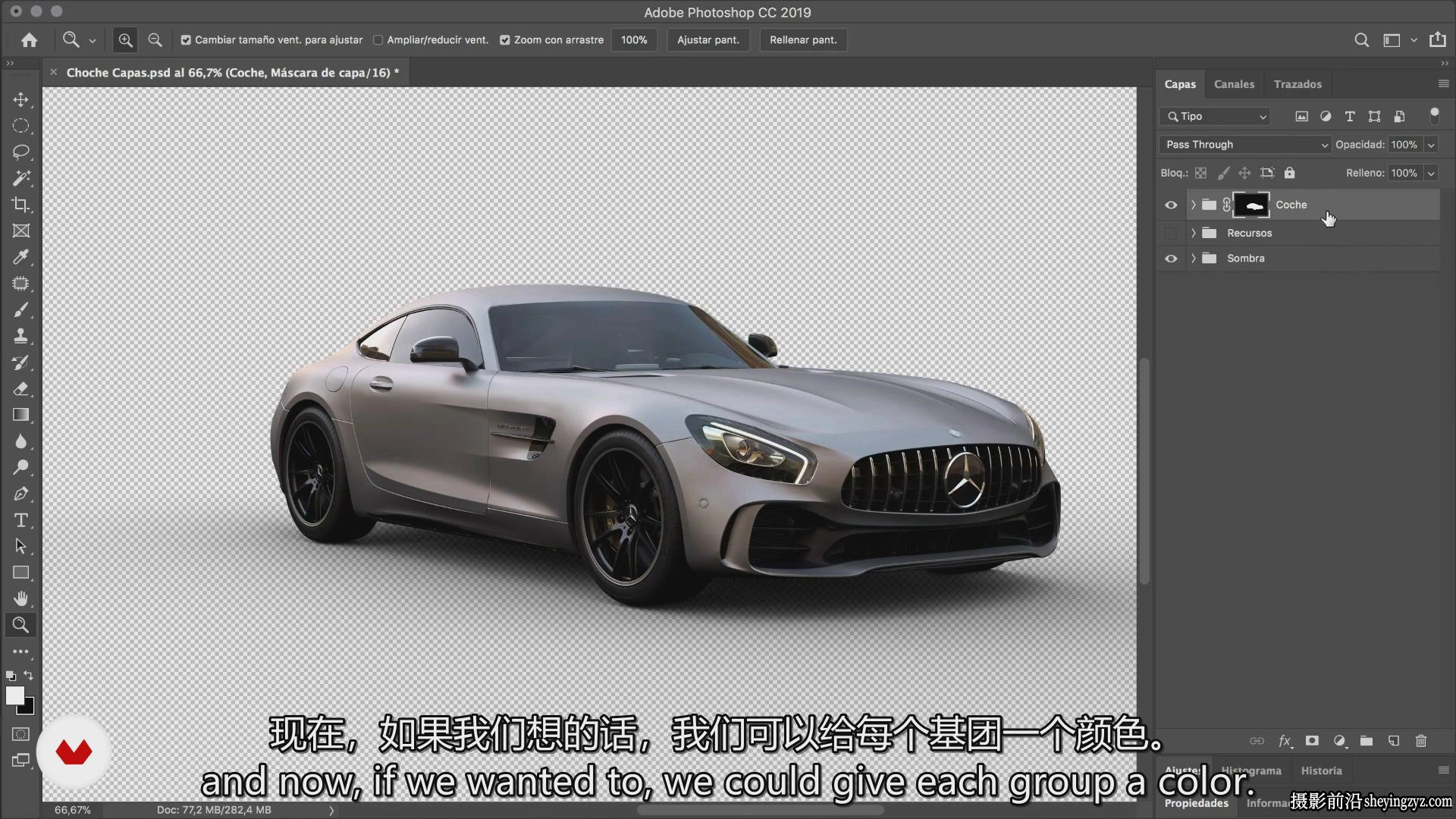The height and width of the screenshot is (819, 1456).
Task: Expand the Sombra group
Action: point(1193,259)
